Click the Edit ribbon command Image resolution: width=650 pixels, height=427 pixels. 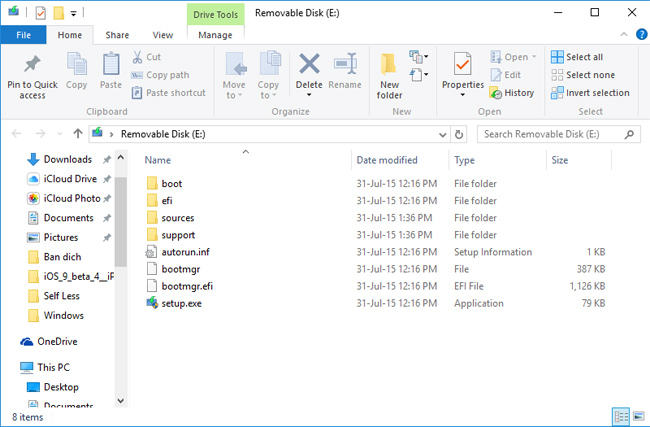(505, 75)
